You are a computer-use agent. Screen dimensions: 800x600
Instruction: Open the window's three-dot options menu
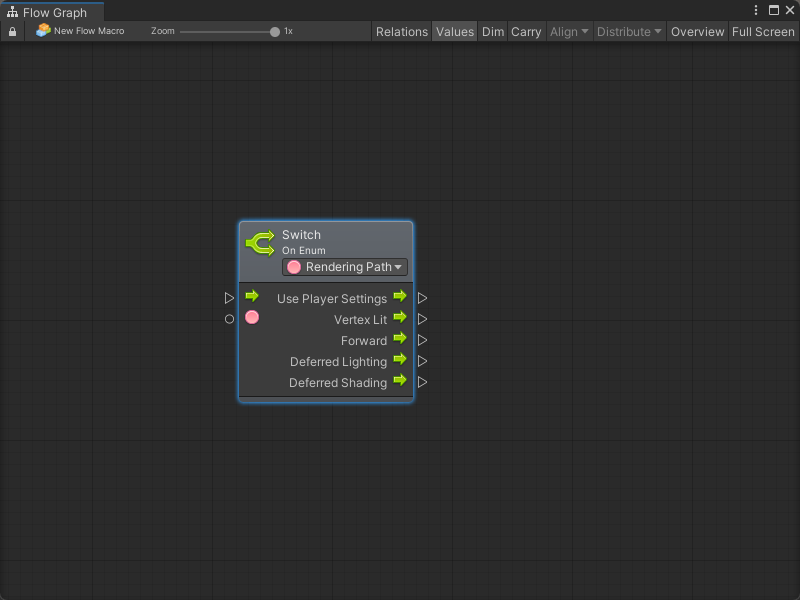756,10
